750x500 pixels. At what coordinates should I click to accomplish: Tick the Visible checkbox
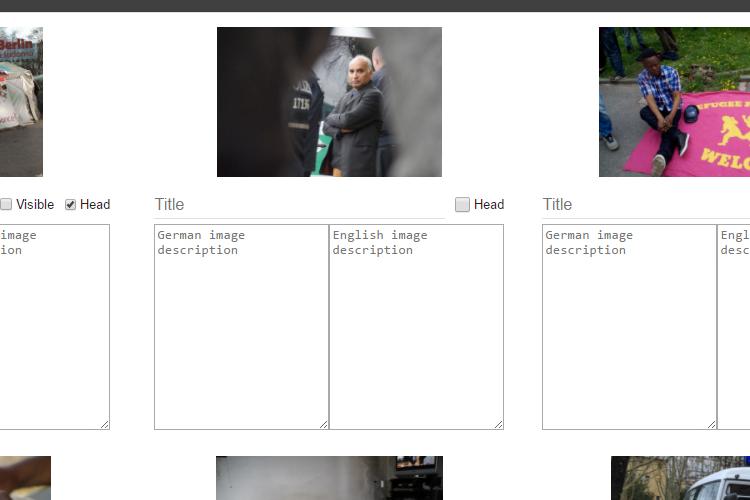click(6, 204)
